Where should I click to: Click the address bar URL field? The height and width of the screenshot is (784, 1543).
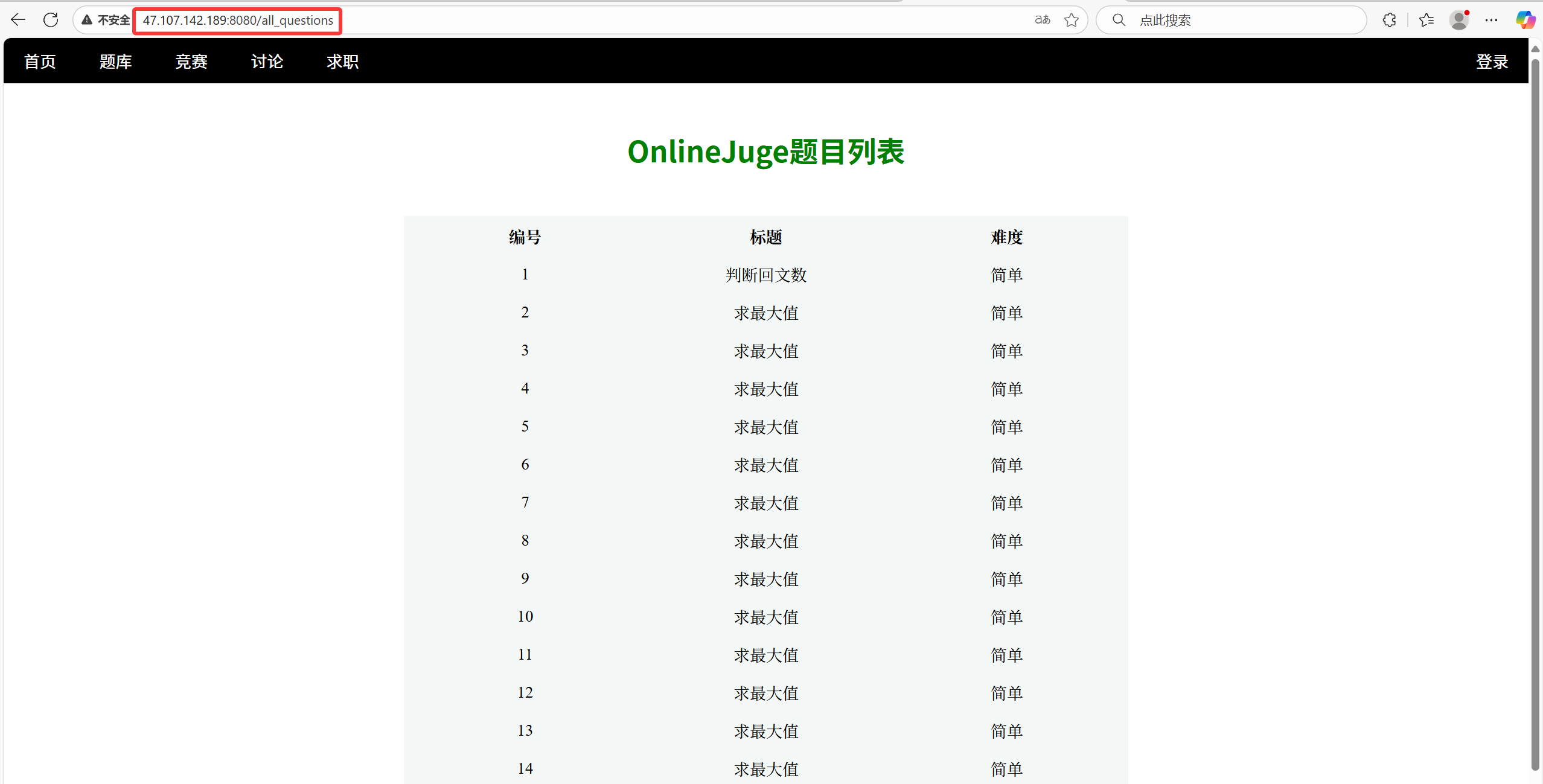click(x=237, y=21)
